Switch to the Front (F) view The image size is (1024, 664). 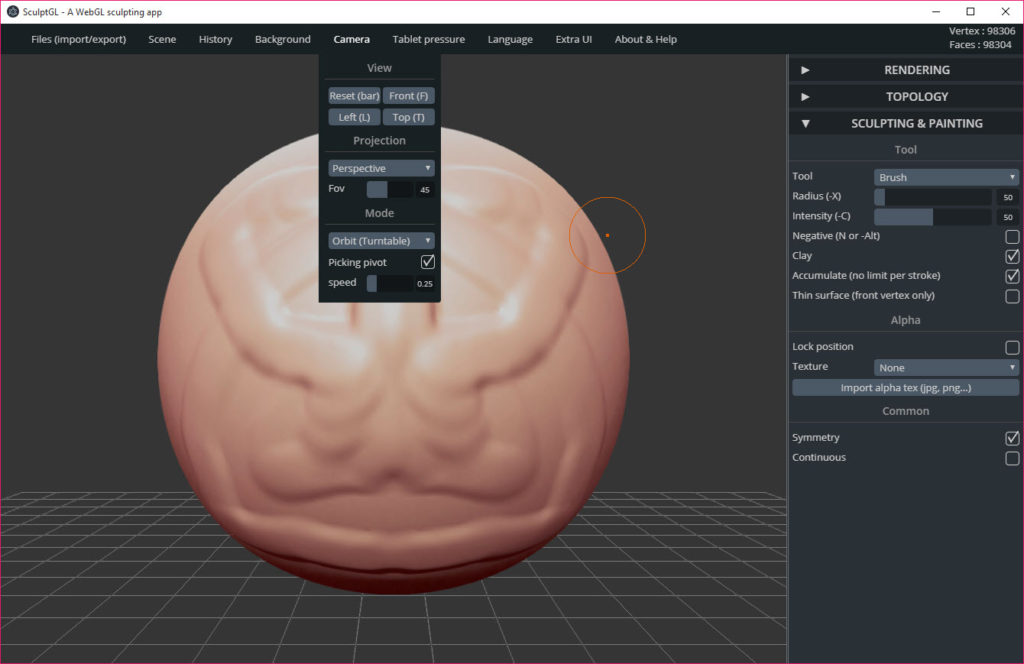click(409, 95)
